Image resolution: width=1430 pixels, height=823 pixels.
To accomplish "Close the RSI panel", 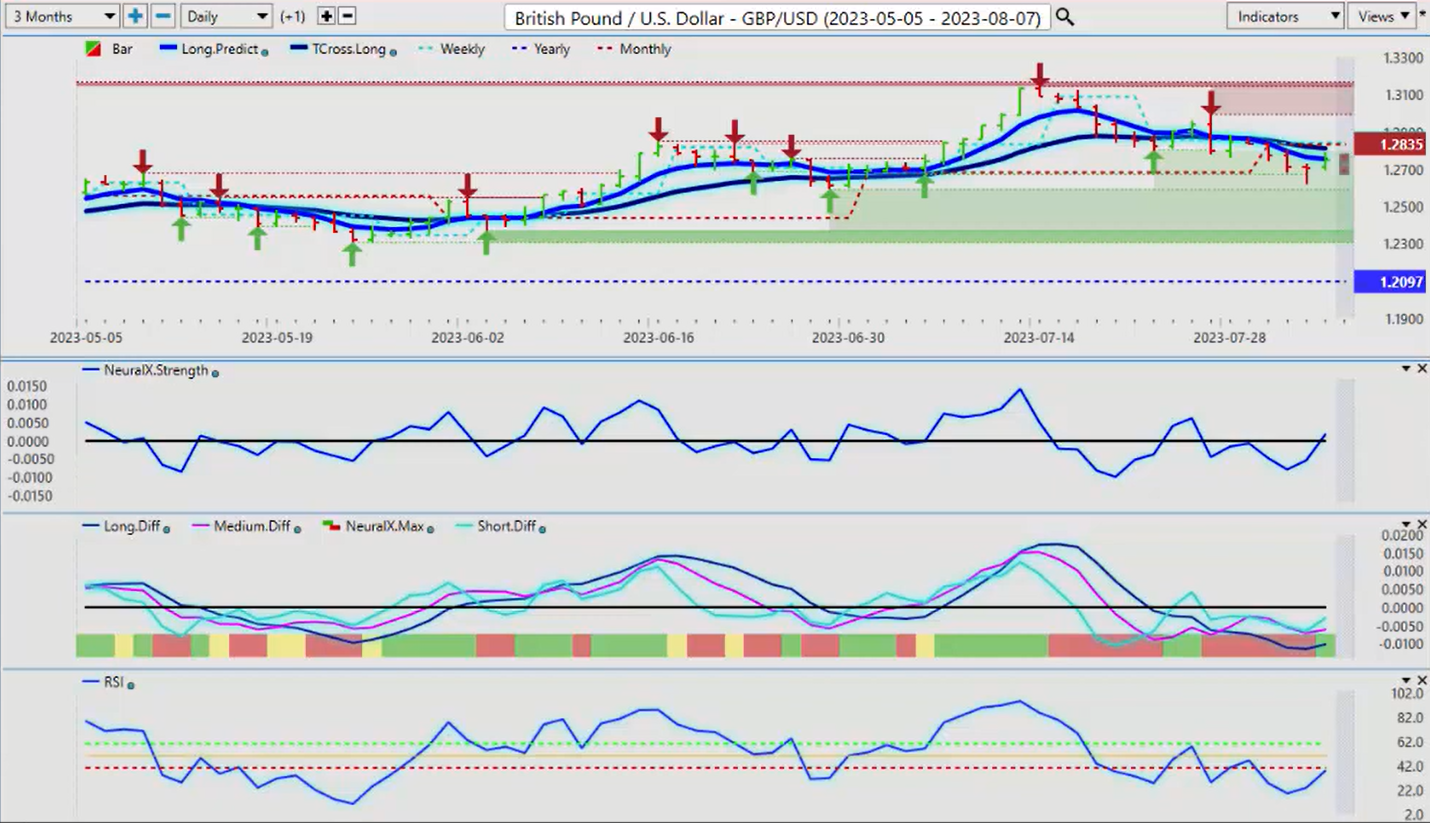I will (1422, 680).
